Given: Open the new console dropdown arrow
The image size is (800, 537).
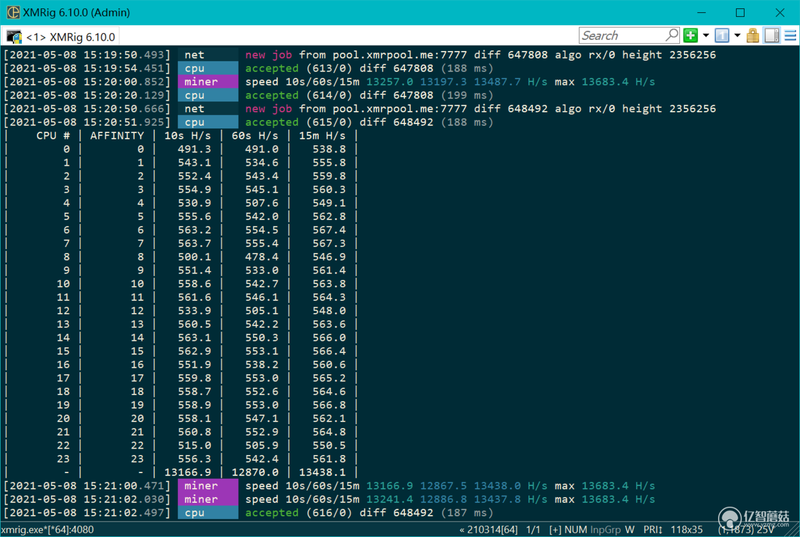Looking at the screenshot, I should (x=706, y=35).
